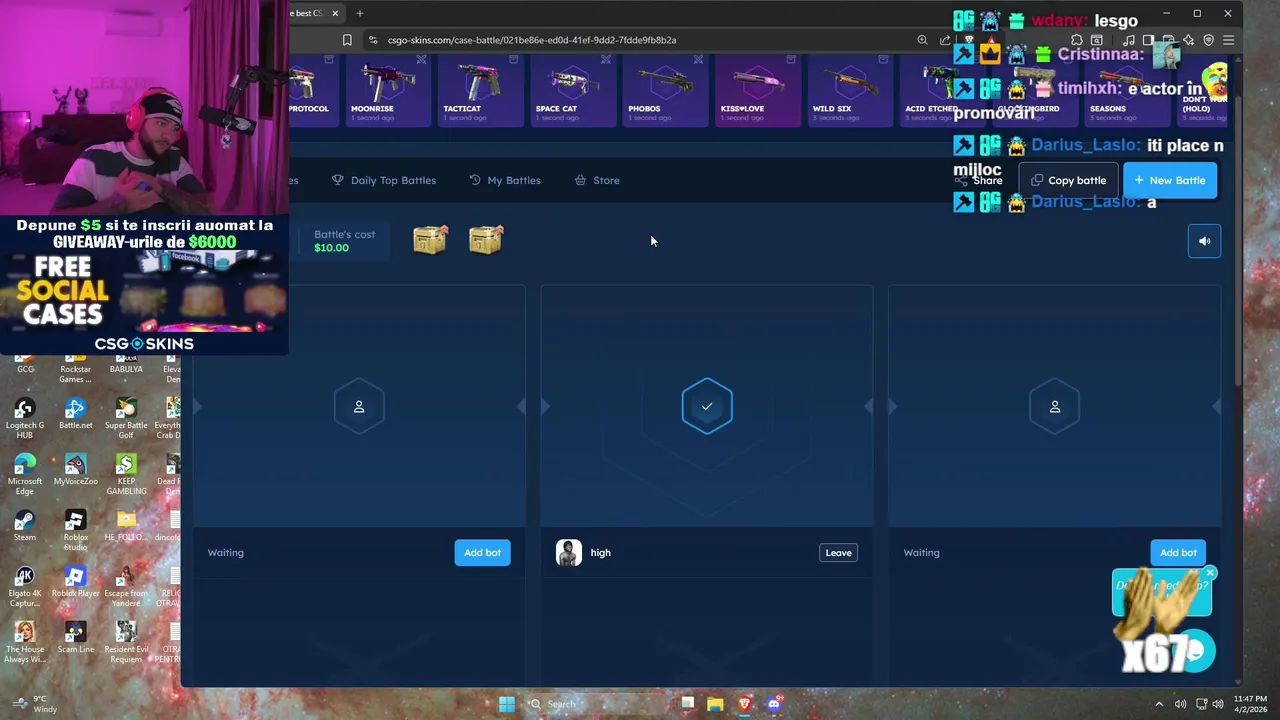The width and height of the screenshot is (1280, 720).
Task: Open the Store tab
Action: coord(597,180)
